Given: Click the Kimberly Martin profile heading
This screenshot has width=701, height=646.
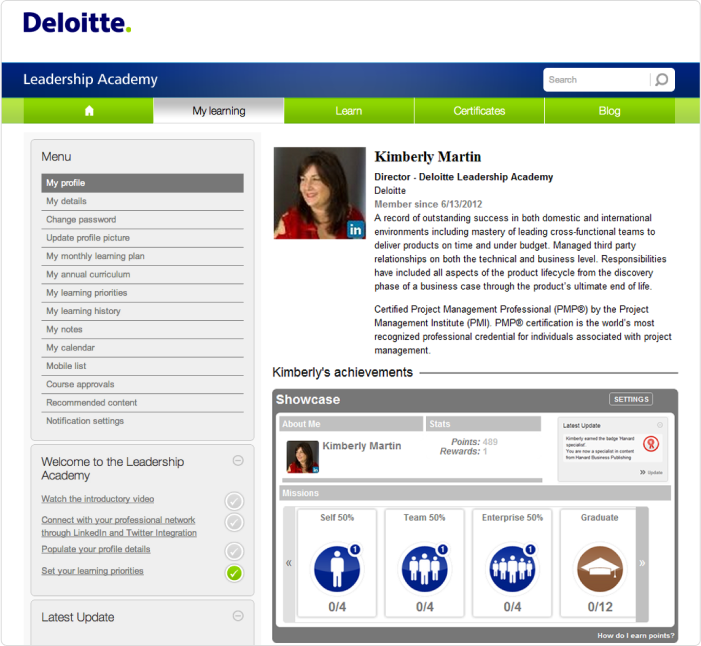Looking at the screenshot, I should point(428,157).
